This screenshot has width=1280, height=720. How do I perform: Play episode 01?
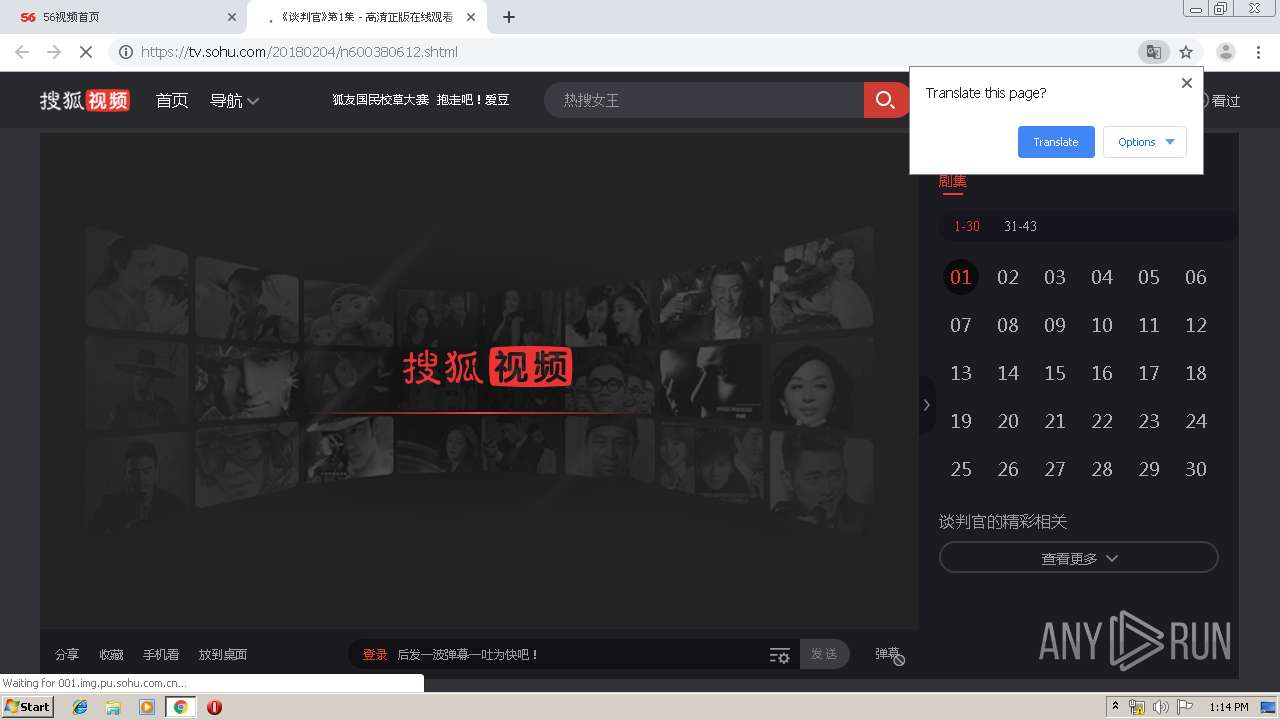[x=961, y=277]
